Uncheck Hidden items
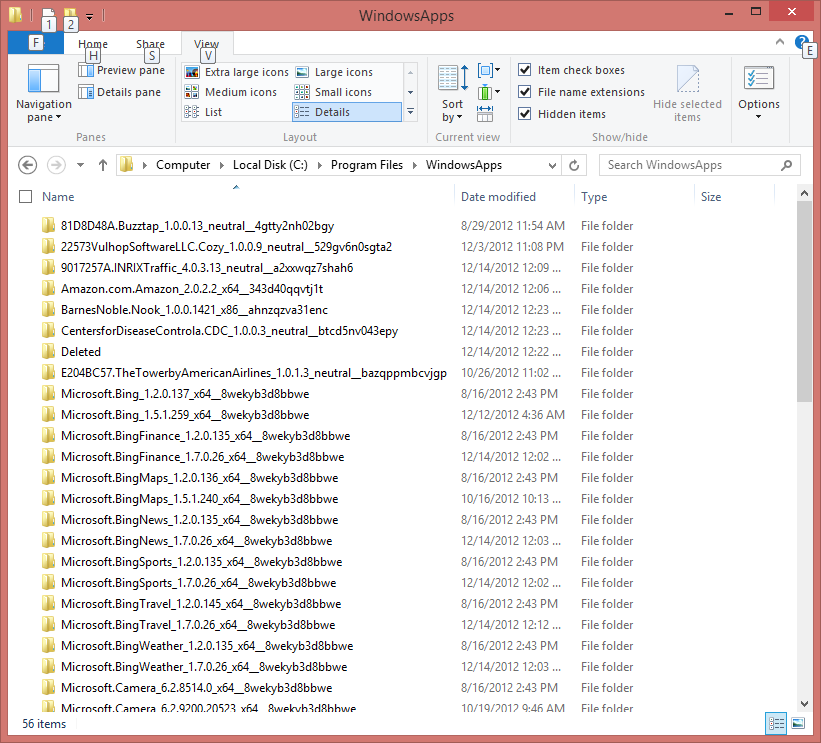Image resolution: width=821 pixels, height=743 pixels. 525,114
